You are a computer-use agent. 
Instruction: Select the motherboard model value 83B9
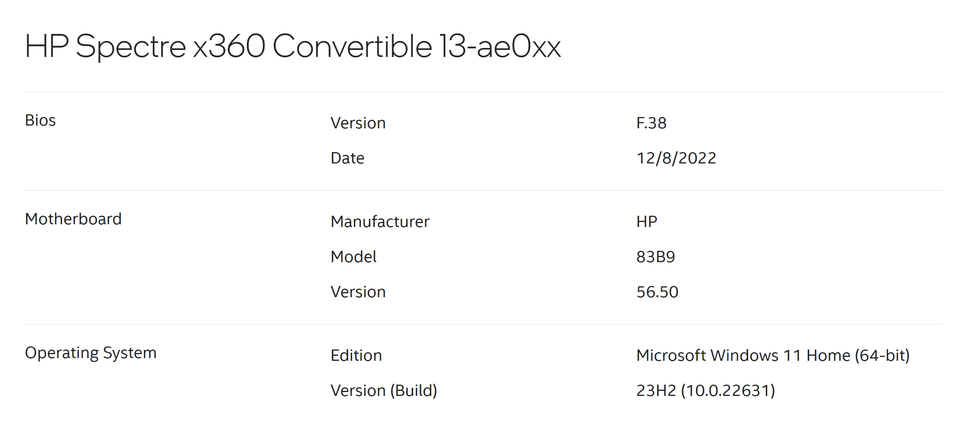pos(655,257)
